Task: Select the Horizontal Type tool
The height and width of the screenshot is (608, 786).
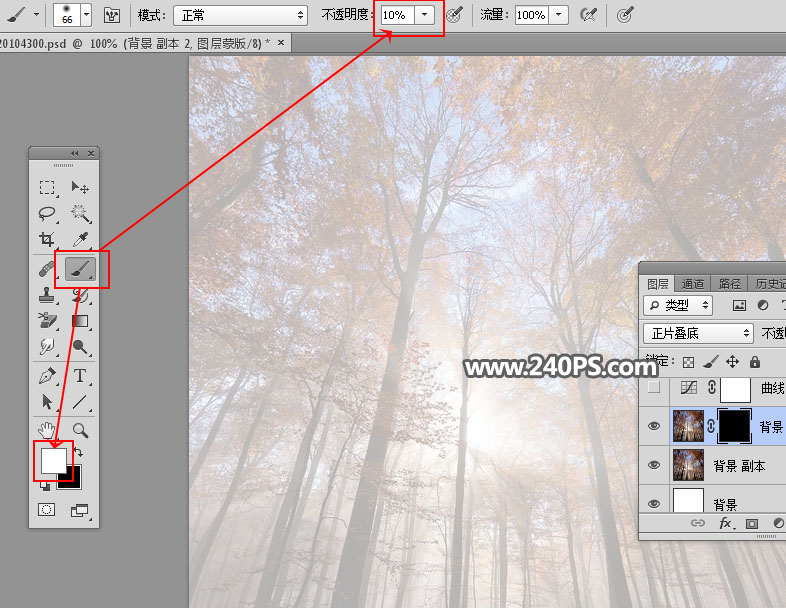Action: click(x=80, y=376)
